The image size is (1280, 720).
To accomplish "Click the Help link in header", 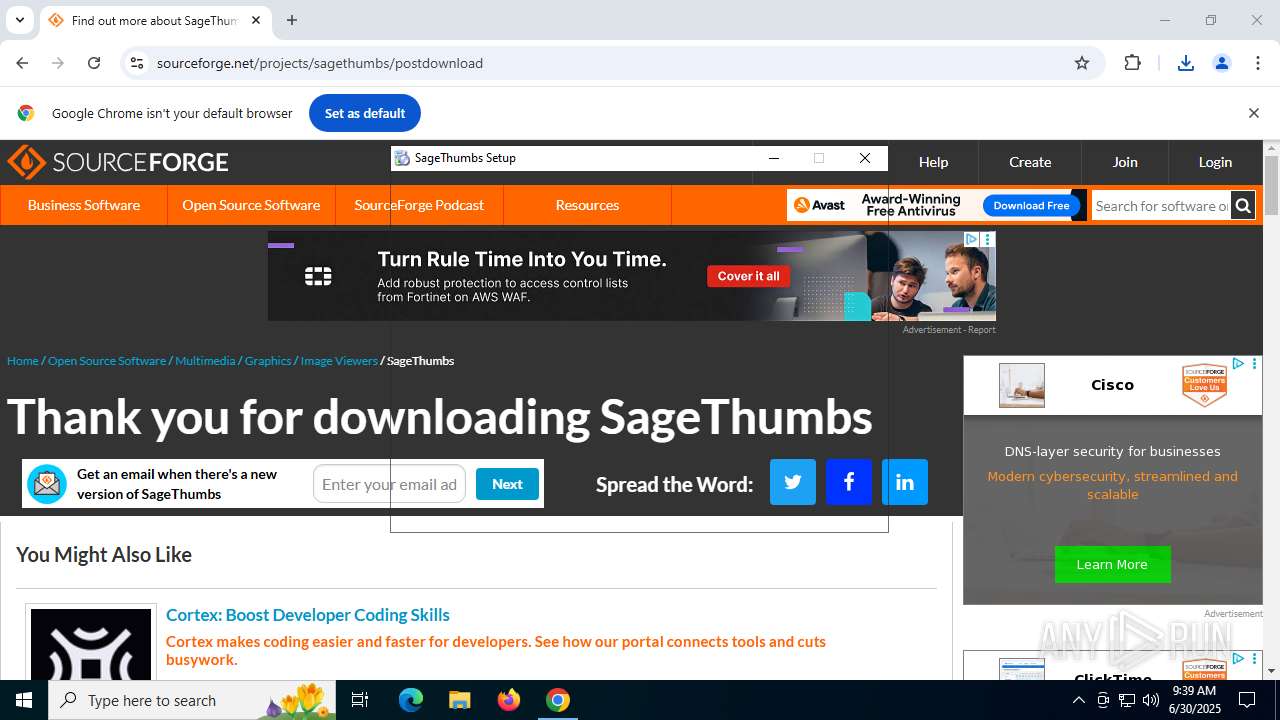I will click(933, 162).
